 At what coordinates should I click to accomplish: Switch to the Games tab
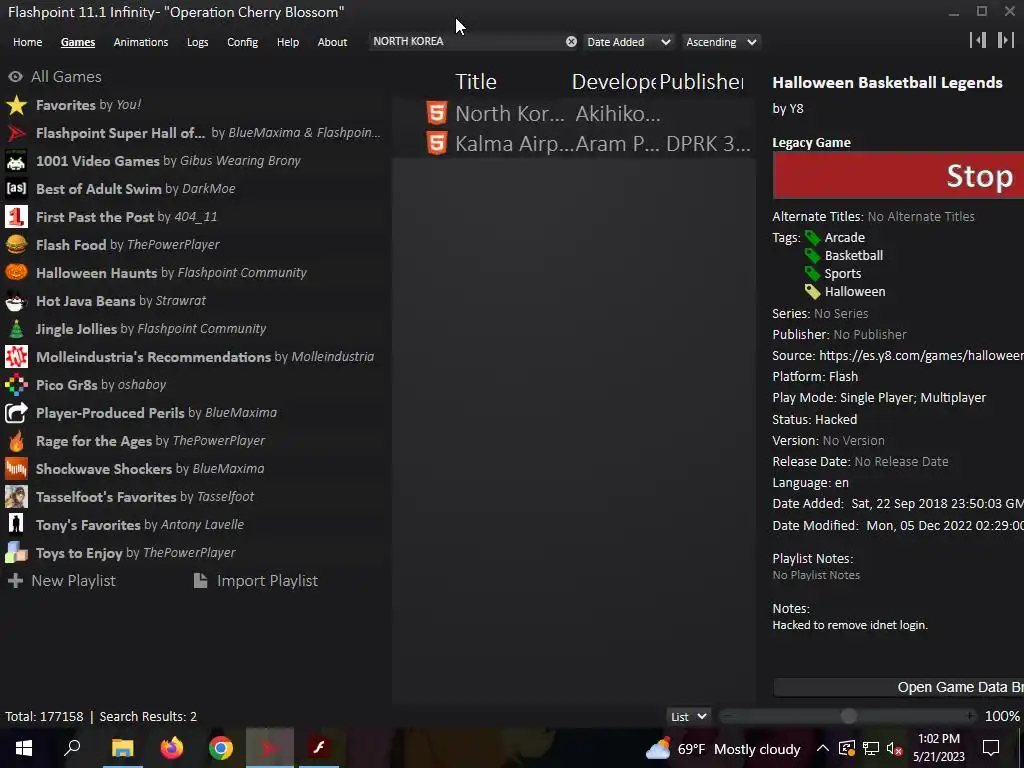pyautogui.click(x=78, y=42)
